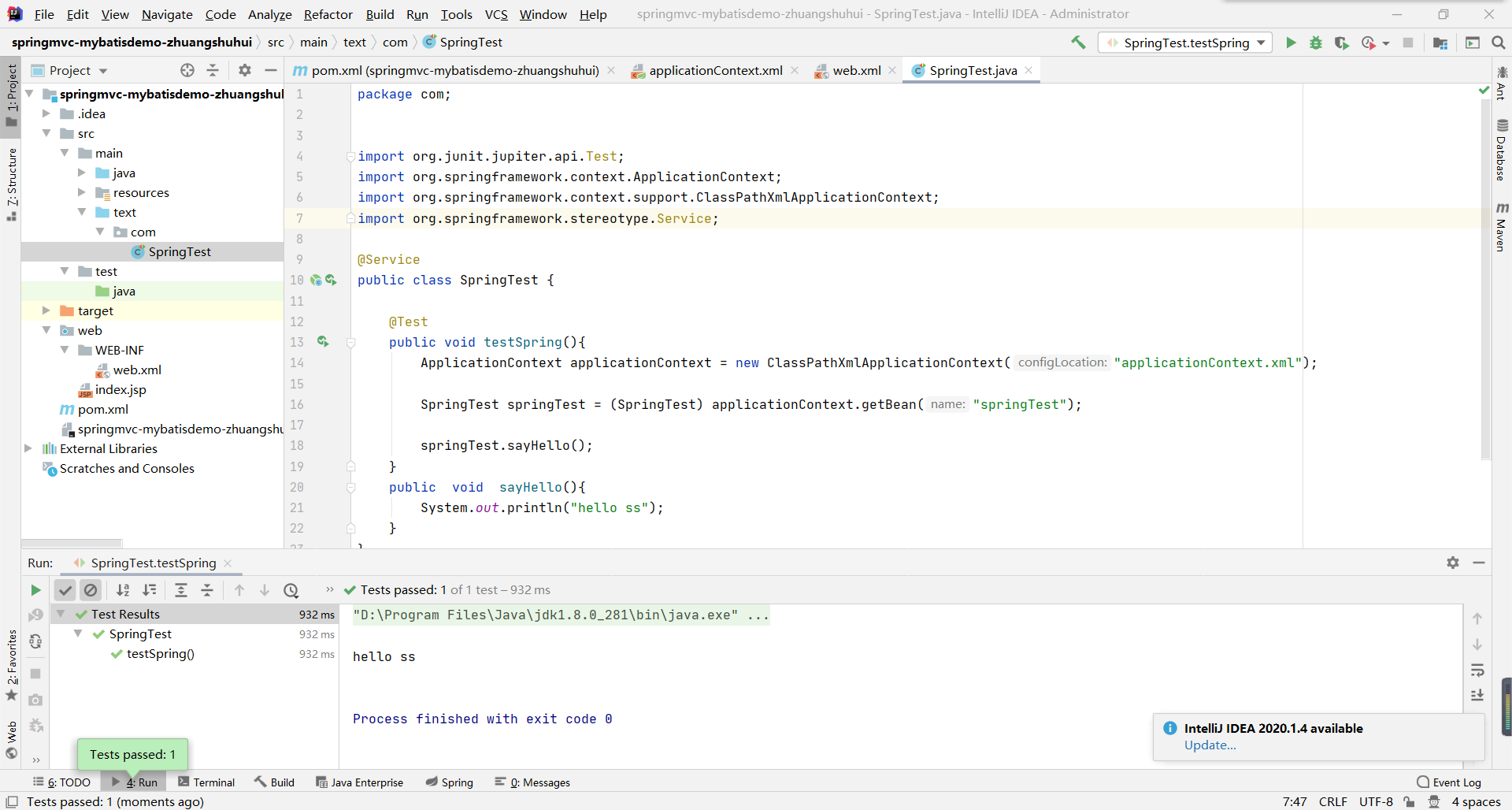Open the Analyze menu

point(269,14)
